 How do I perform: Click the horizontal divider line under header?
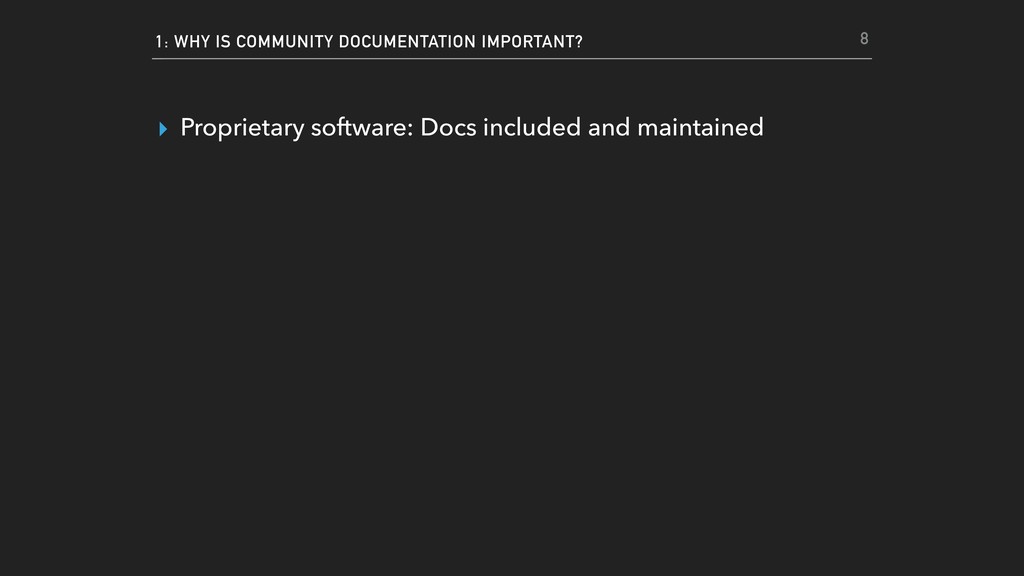pyautogui.click(x=512, y=58)
